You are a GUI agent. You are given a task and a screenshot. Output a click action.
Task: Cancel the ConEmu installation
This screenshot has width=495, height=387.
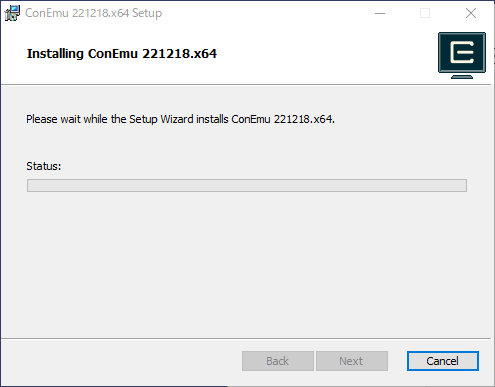click(443, 361)
